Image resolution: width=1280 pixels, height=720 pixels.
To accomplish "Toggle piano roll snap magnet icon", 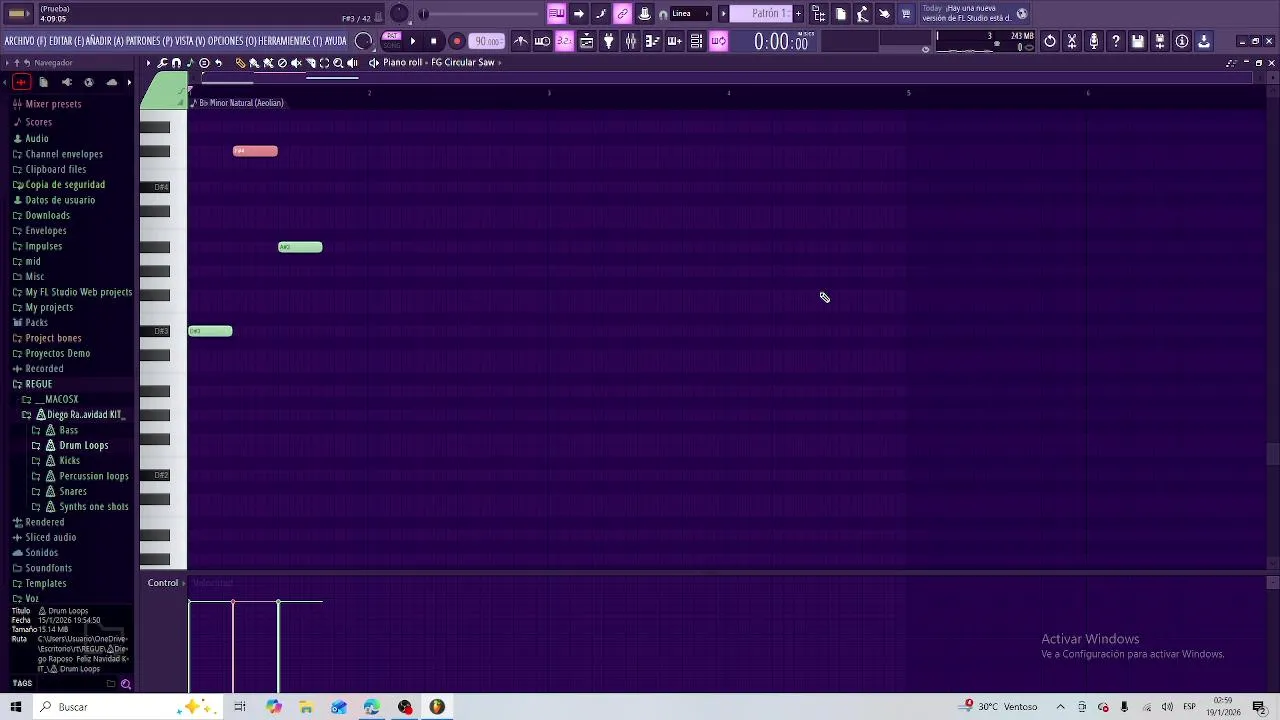I will point(176,63).
